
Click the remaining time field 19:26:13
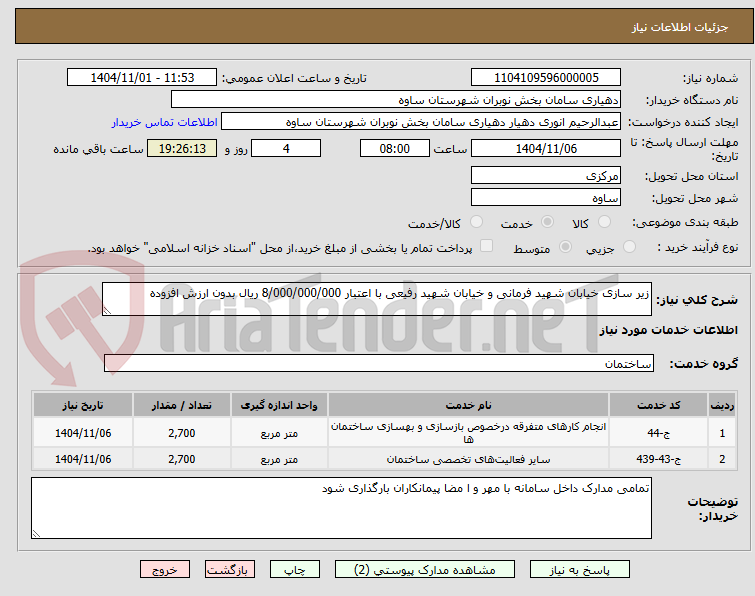tap(182, 148)
